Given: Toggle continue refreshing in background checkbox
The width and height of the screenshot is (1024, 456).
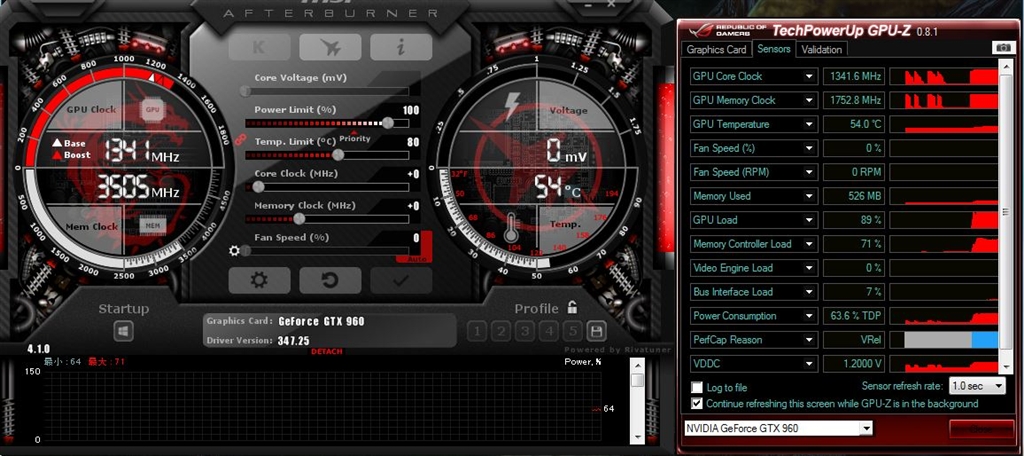Looking at the screenshot, I should 697,404.
